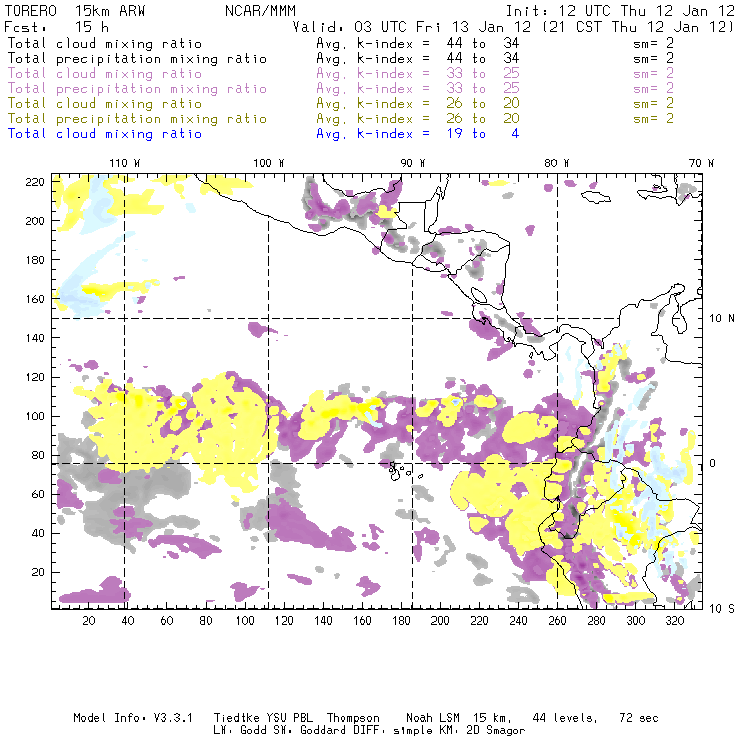
Task: Click the "20" x-axis tick label
Action: (89, 621)
